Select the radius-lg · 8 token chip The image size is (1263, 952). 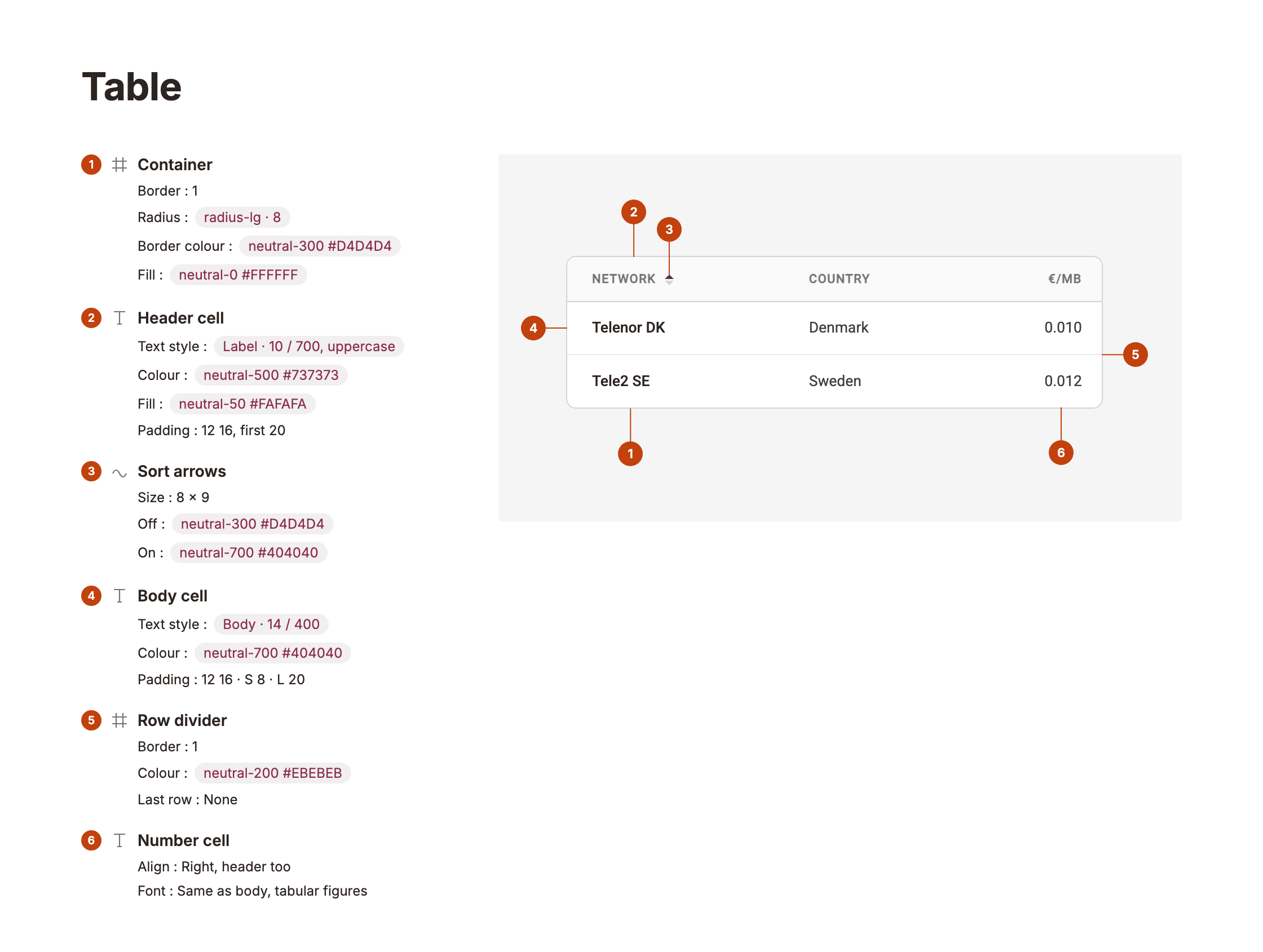pyautogui.click(x=242, y=218)
